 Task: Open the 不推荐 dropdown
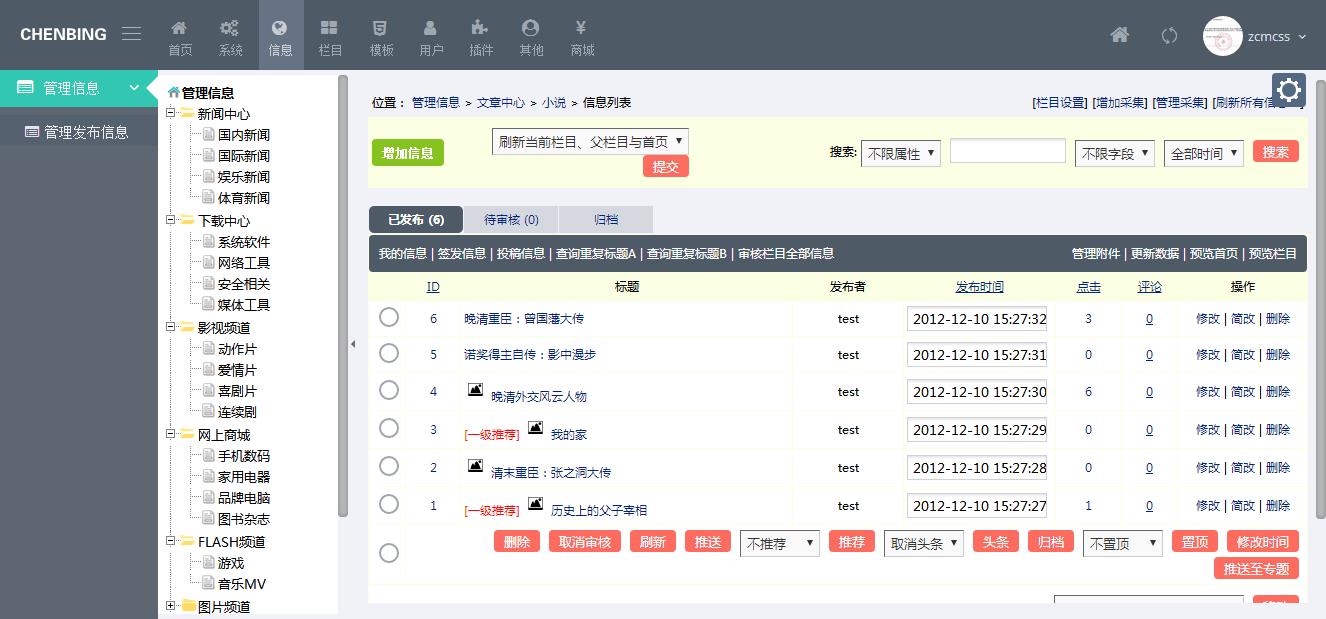pyautogui.click(x=780, y=544)
